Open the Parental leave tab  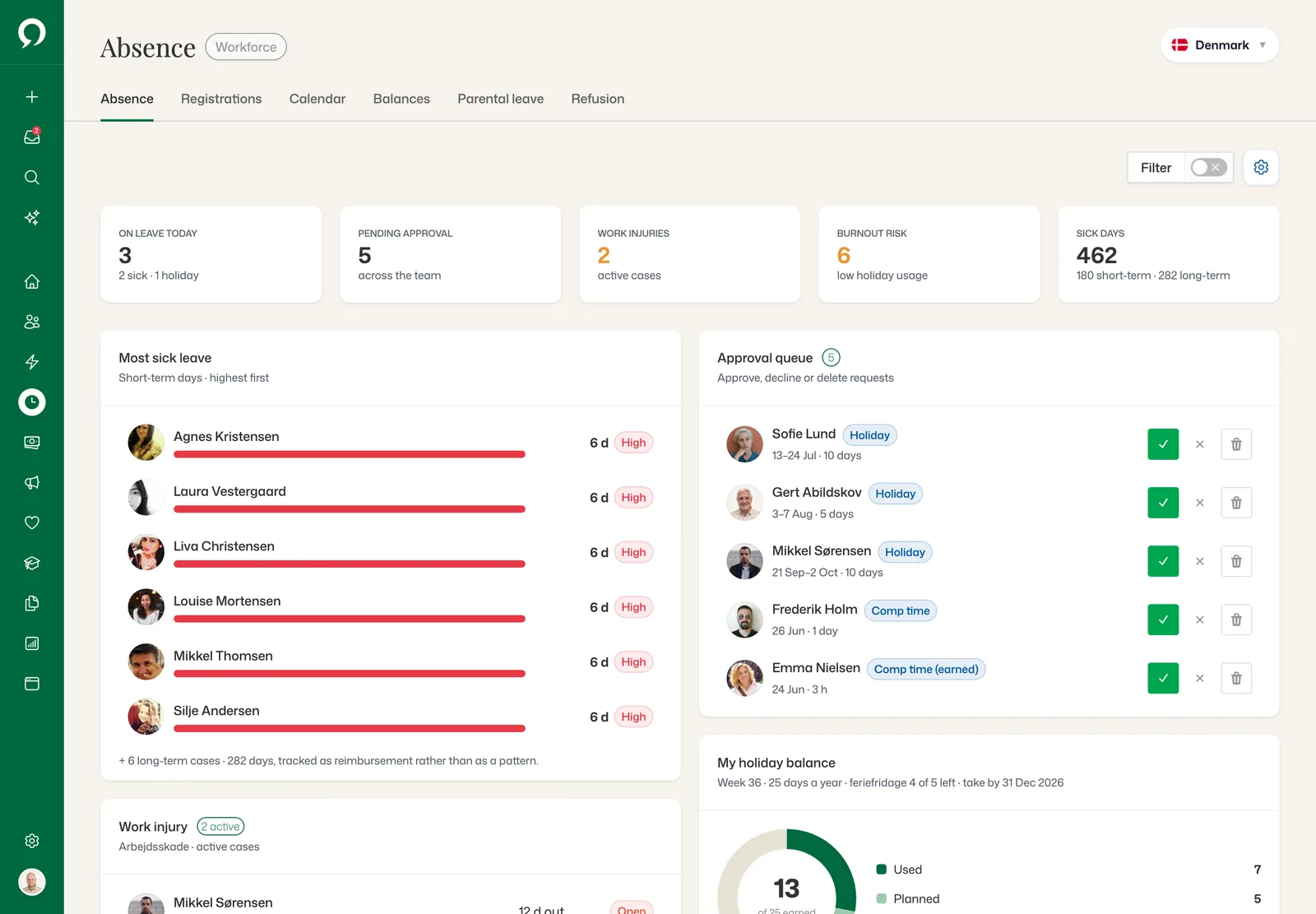click(500, 99)
